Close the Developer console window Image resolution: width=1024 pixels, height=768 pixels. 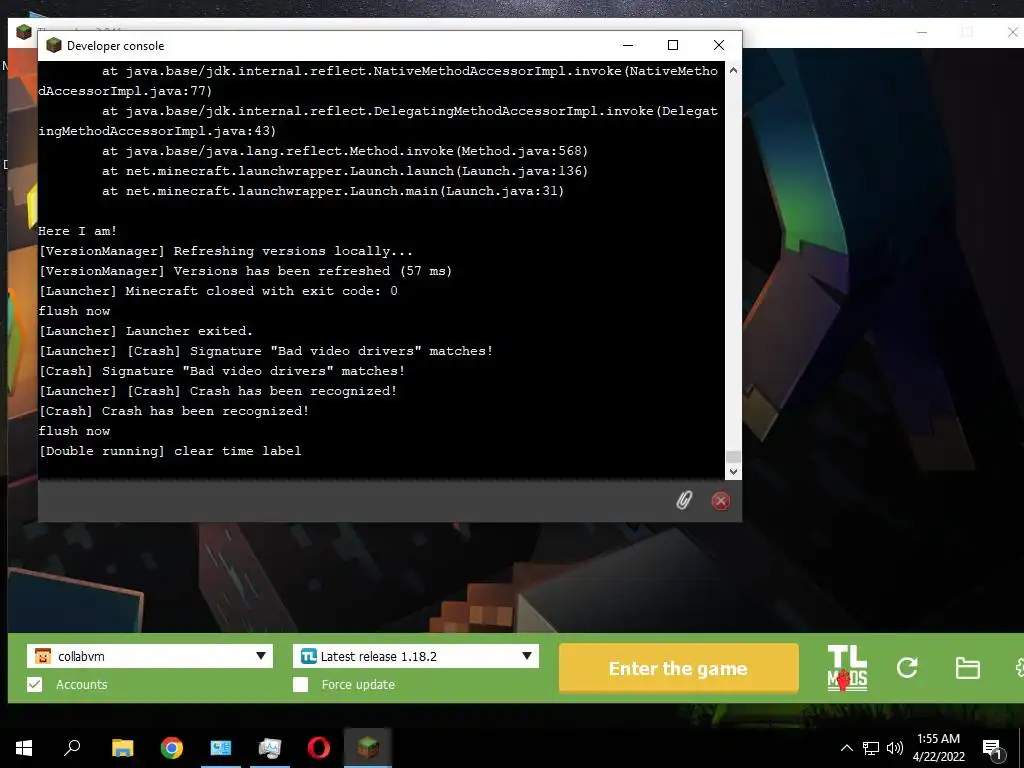718,45
